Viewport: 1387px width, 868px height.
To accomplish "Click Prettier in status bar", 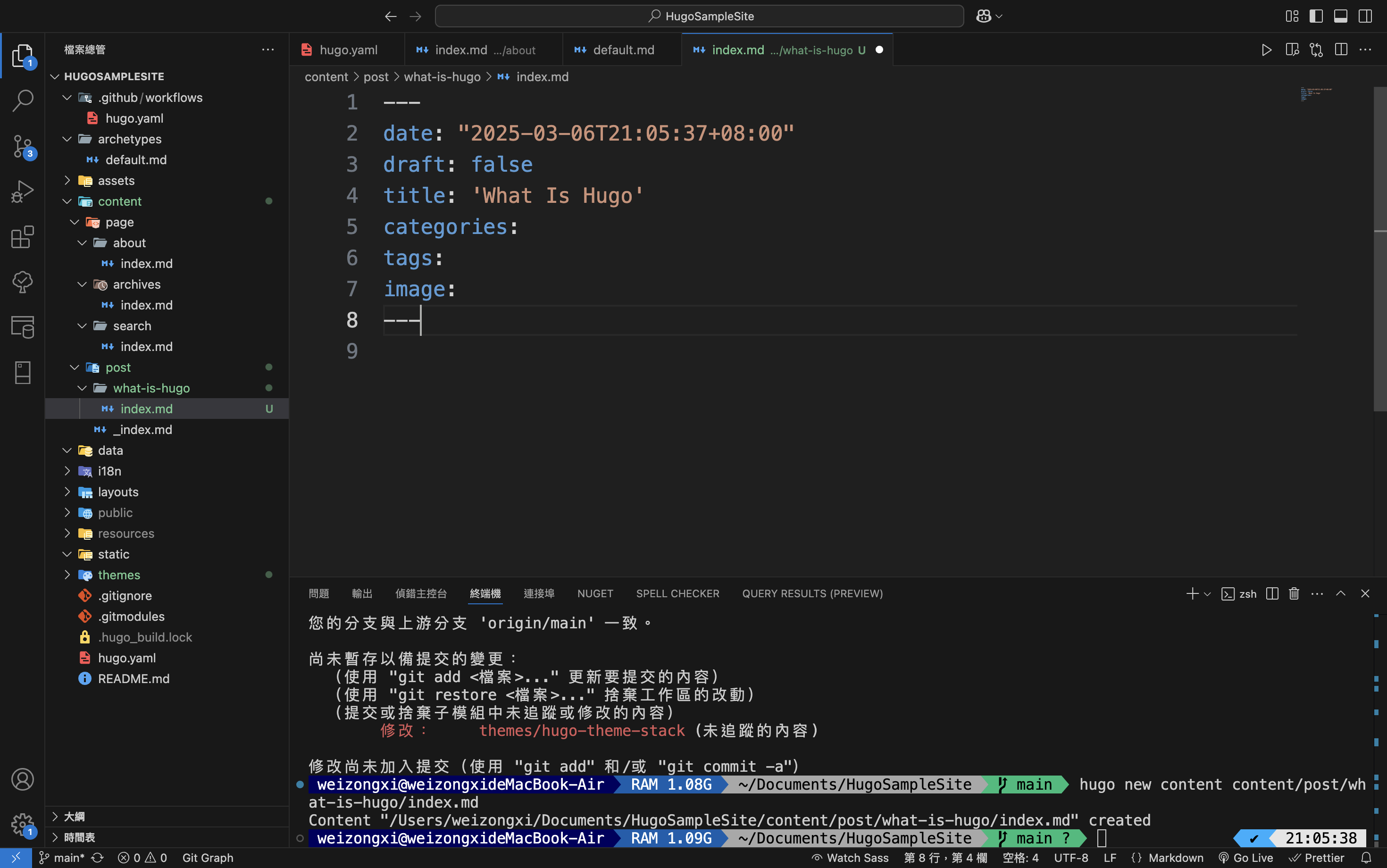I will tap(1317, 858).
